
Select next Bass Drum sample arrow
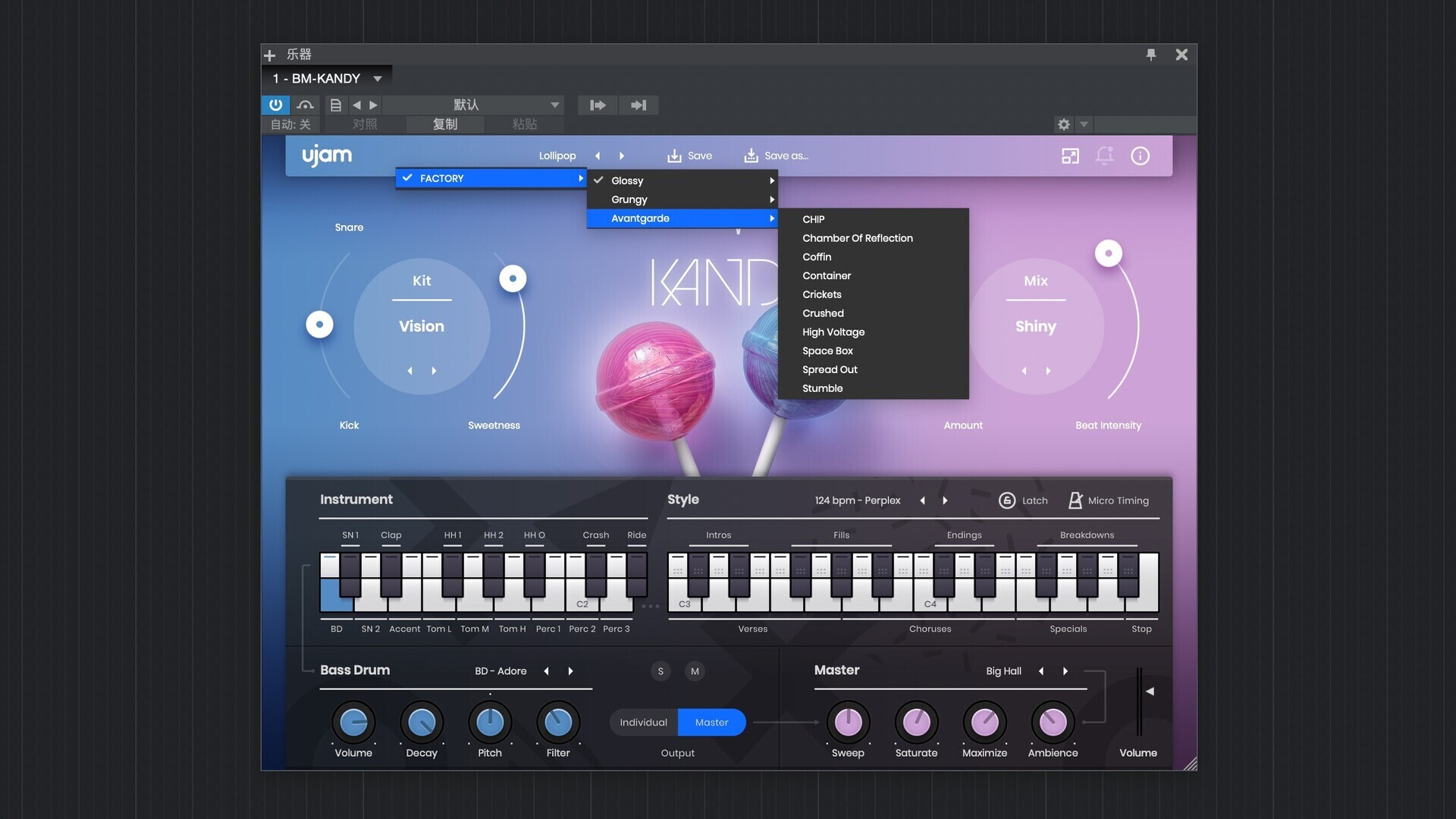tap(570, 671)
